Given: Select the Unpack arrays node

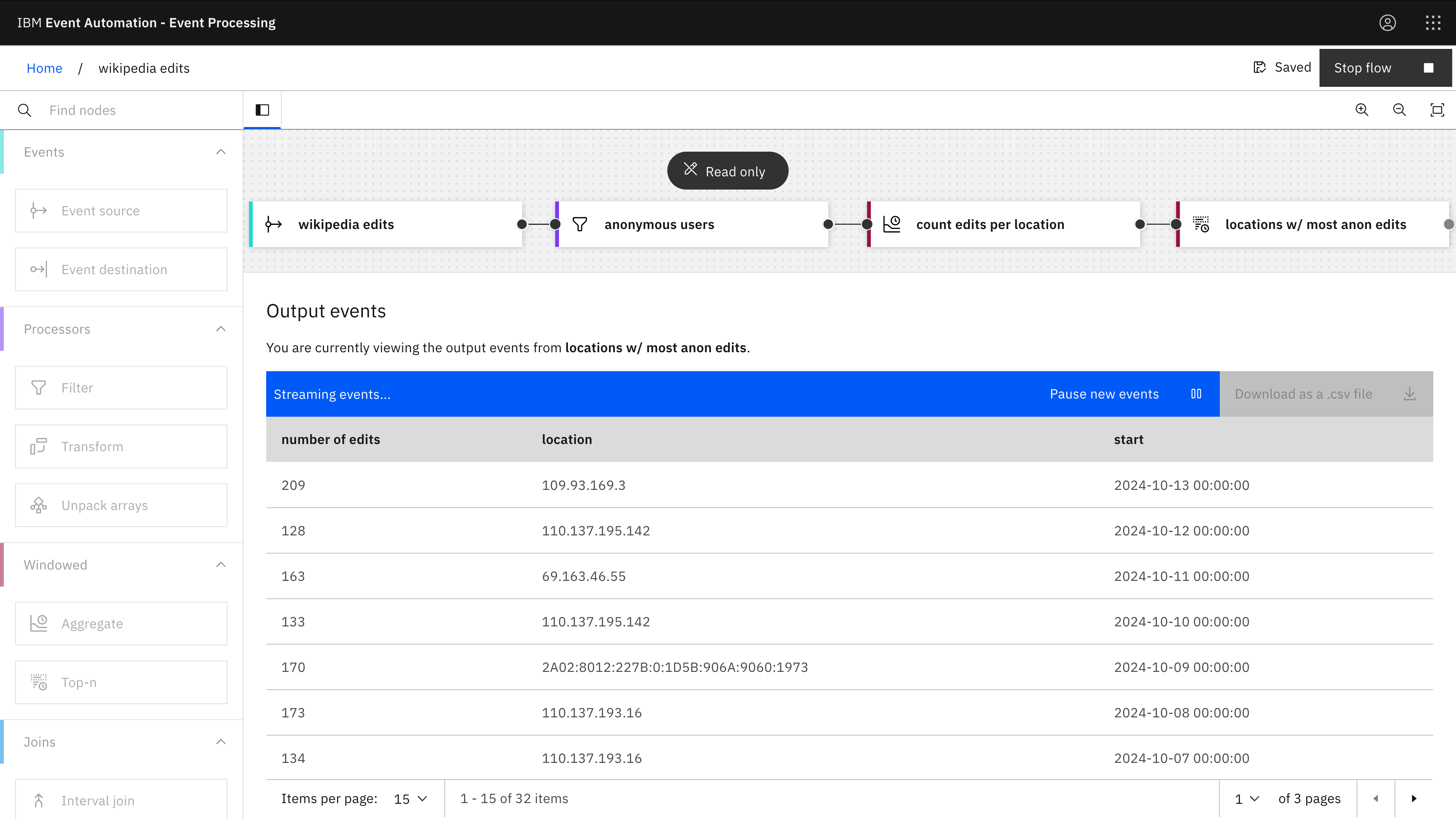Looking at the screenshot, I should (x=121, y=505).
